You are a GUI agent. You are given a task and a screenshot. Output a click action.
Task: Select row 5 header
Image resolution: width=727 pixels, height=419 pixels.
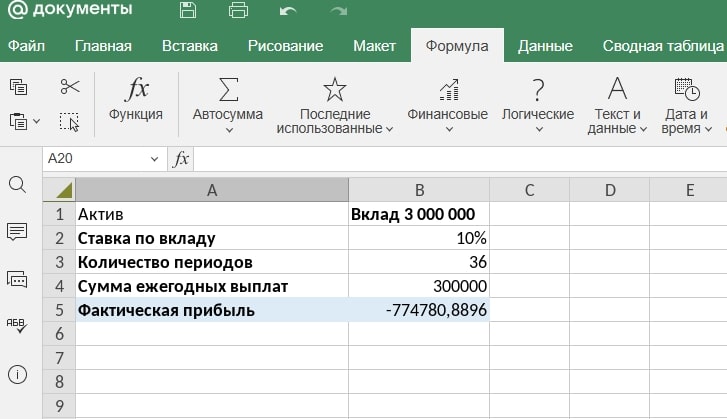(59, 310)
